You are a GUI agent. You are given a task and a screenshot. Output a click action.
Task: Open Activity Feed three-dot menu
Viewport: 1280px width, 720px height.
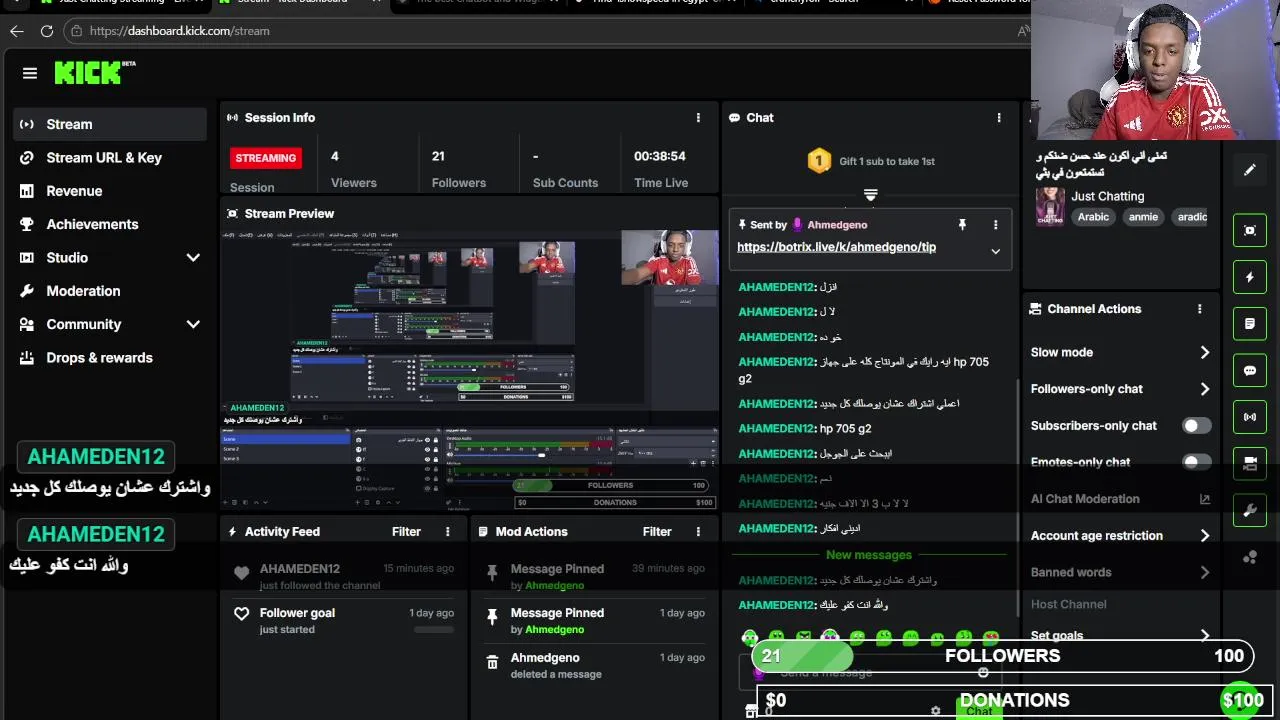pos(447,532)
